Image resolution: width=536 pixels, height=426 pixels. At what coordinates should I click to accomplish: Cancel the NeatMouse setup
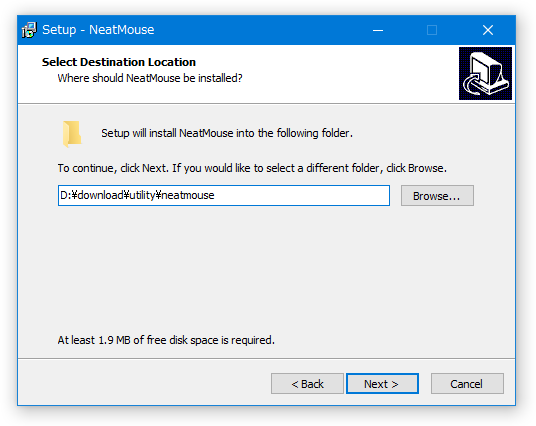tap(467, 384)
